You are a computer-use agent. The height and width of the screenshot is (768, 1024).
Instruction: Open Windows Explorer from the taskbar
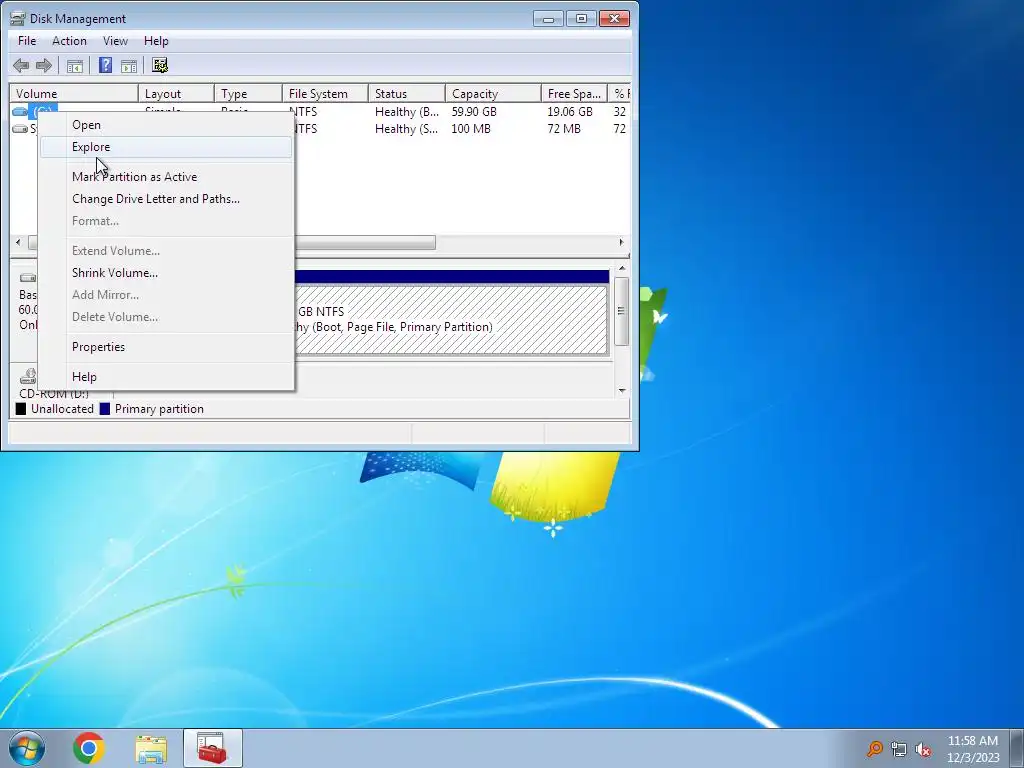point(151,748)
